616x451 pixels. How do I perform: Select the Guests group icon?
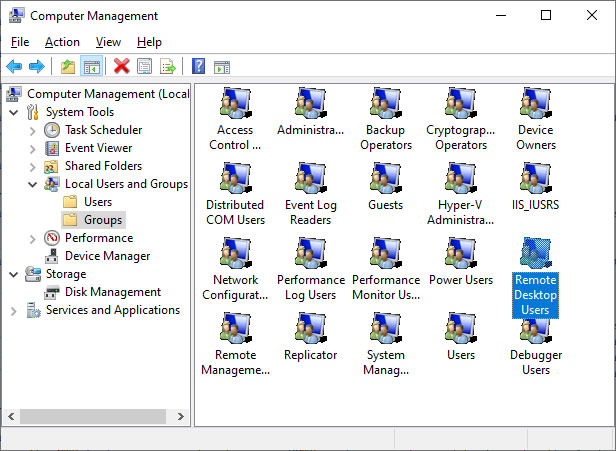pos(385,178)
